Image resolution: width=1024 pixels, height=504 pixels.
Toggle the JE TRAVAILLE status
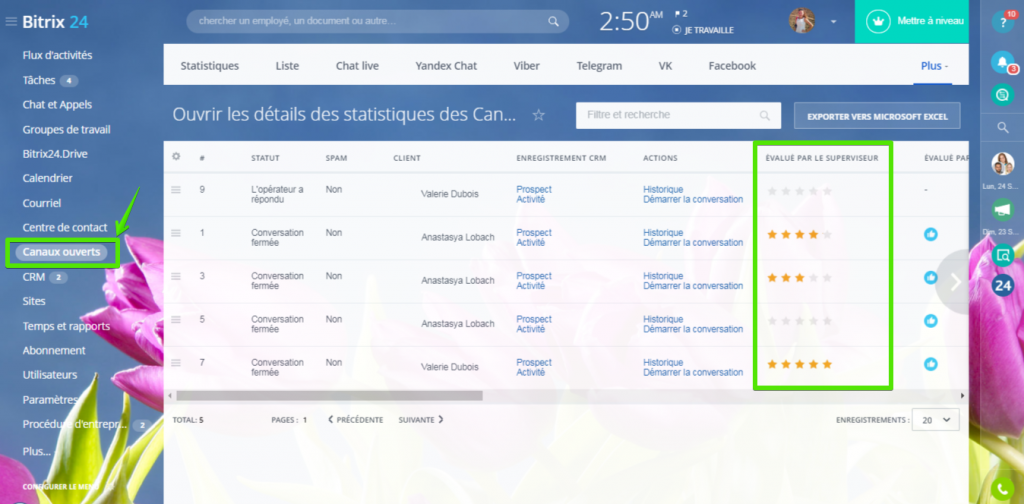point(703,30)
